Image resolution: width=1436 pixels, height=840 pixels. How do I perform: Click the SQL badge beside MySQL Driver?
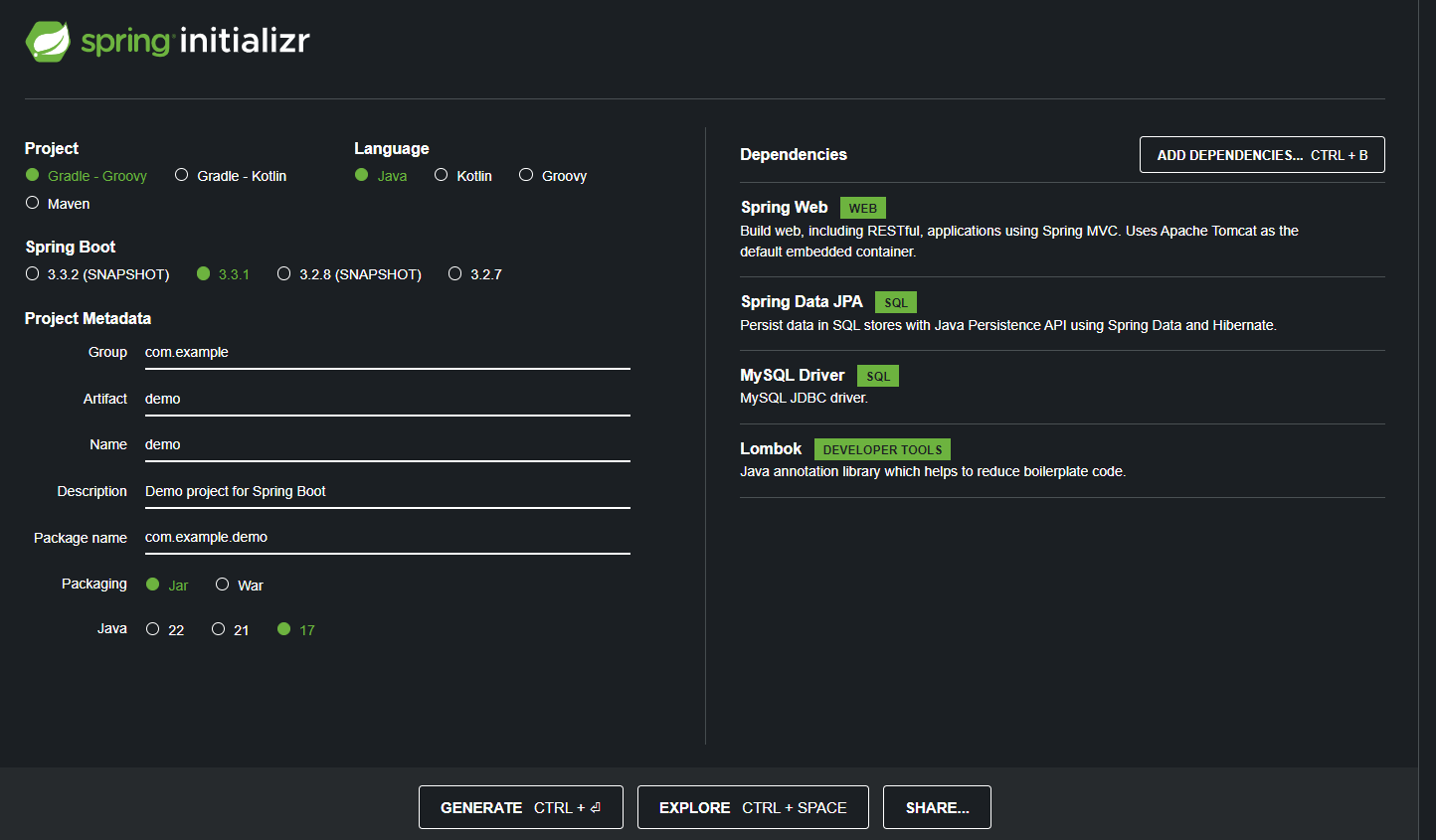click(x=878, y=376)
